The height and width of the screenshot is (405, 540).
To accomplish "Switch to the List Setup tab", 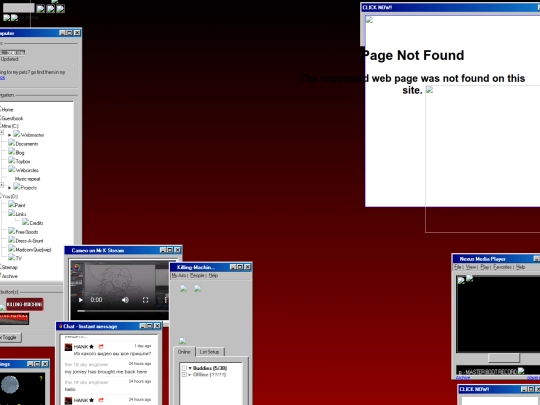I will point(209,352).
